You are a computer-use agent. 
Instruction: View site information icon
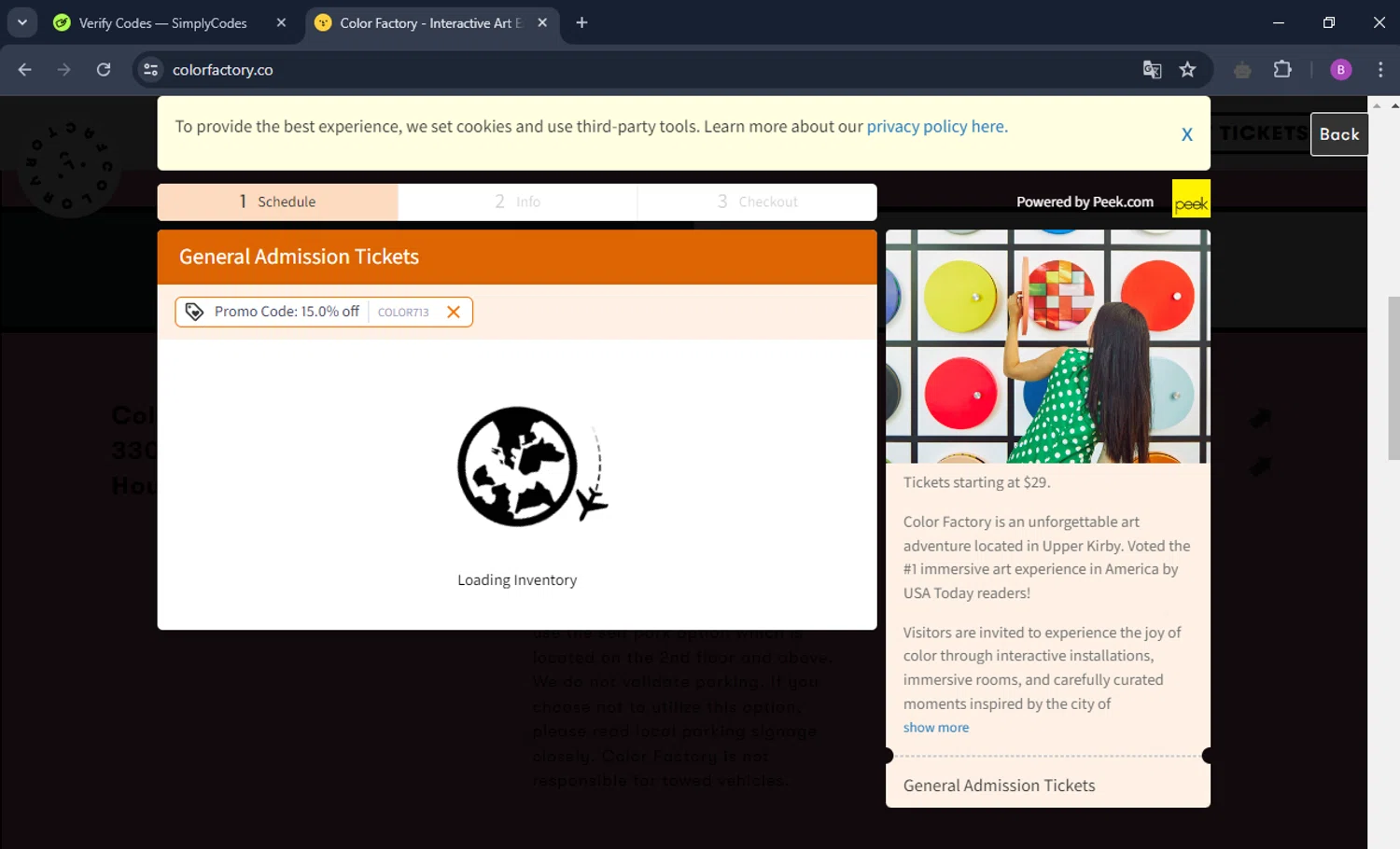150,70
